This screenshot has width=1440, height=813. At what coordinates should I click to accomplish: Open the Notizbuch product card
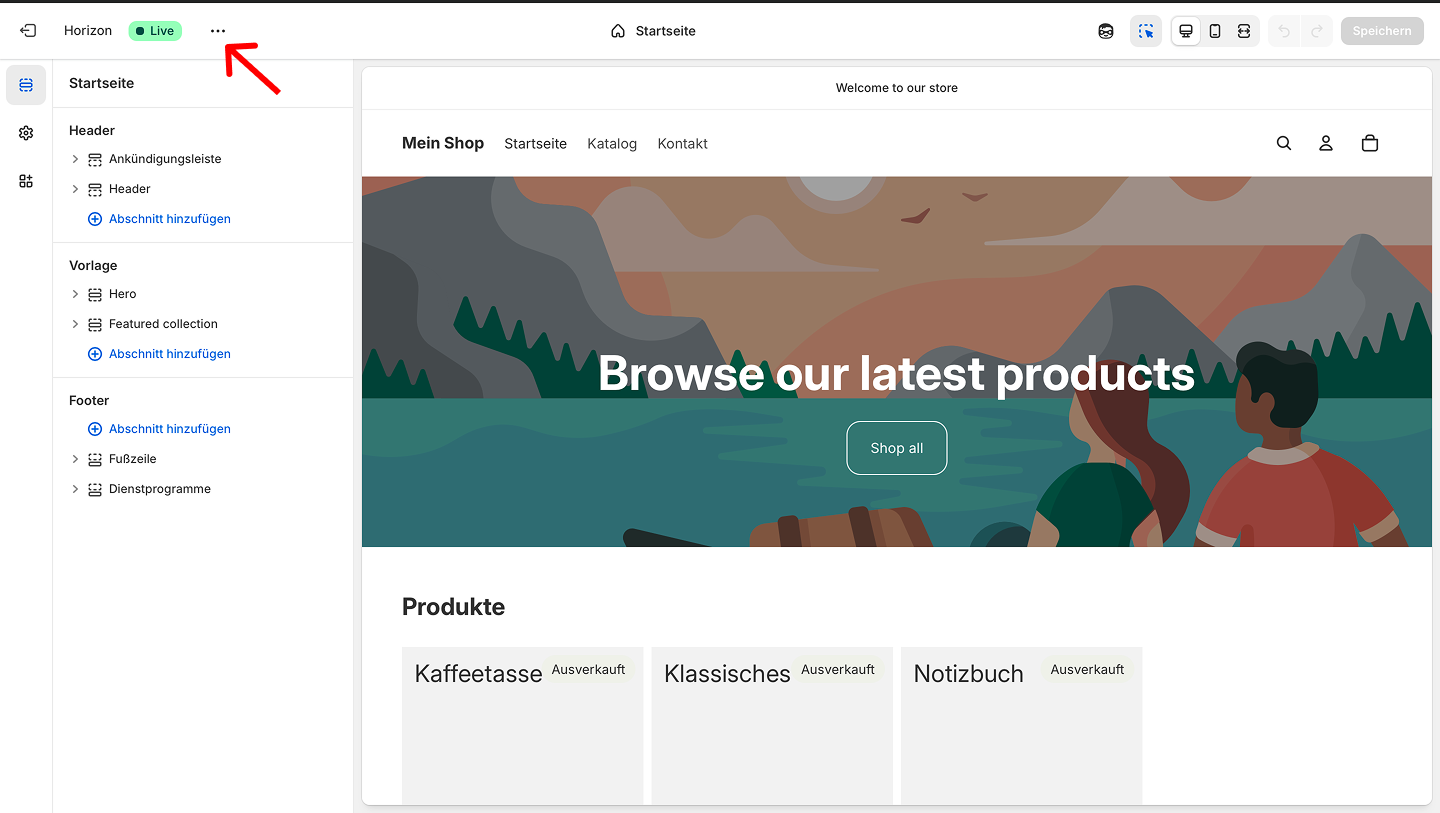pos(1021,726)
